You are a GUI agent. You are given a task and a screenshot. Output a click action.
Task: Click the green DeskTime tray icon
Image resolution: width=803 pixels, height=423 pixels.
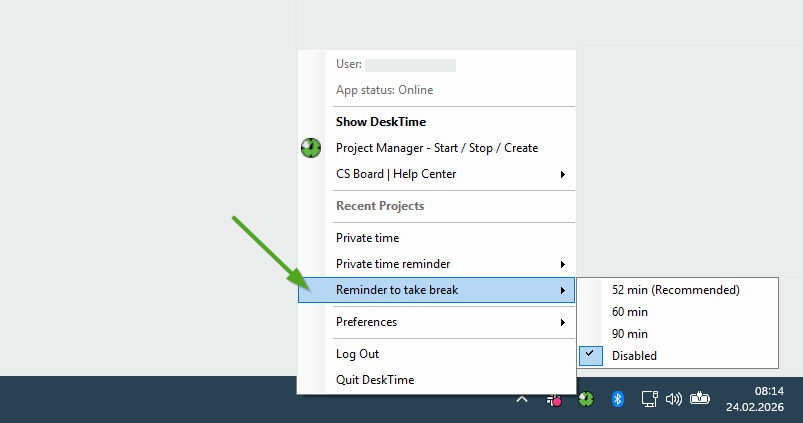[x=586, y=399]
